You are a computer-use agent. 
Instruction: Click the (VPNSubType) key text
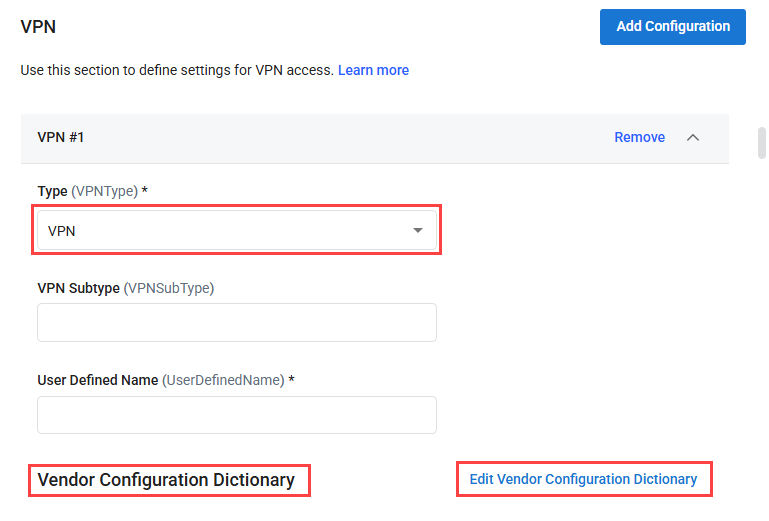point(169,288)
